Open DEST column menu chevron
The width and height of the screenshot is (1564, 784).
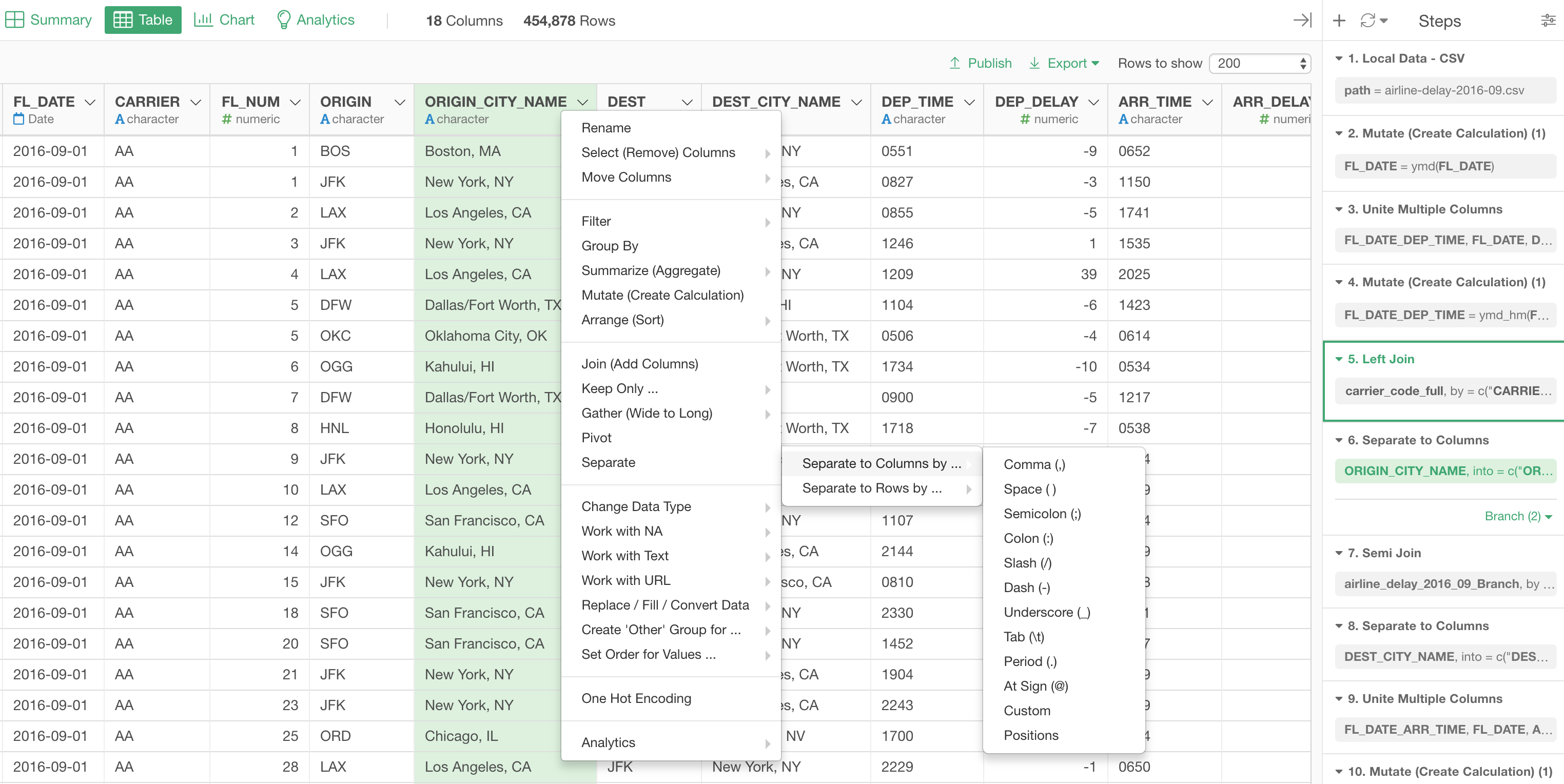(687, 102)
